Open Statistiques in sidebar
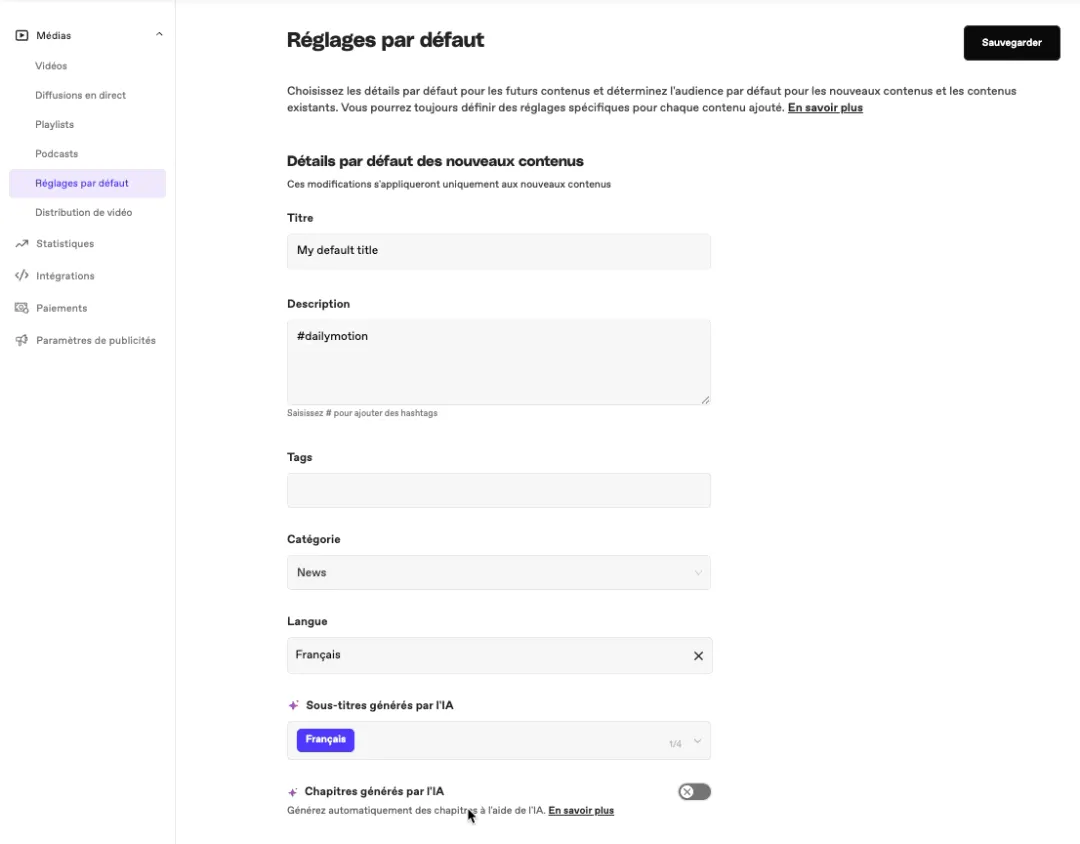 coord(65,243)
